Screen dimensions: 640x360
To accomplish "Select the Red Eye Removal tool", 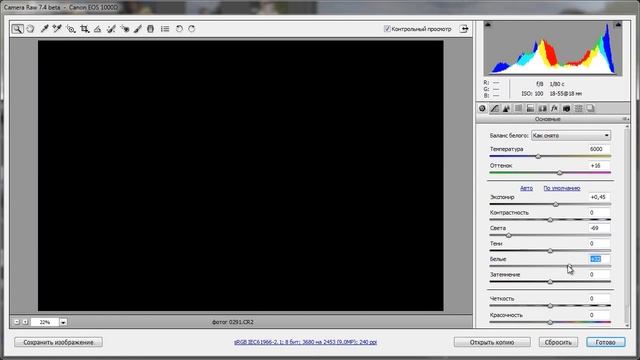I will (x=125, y=29).
